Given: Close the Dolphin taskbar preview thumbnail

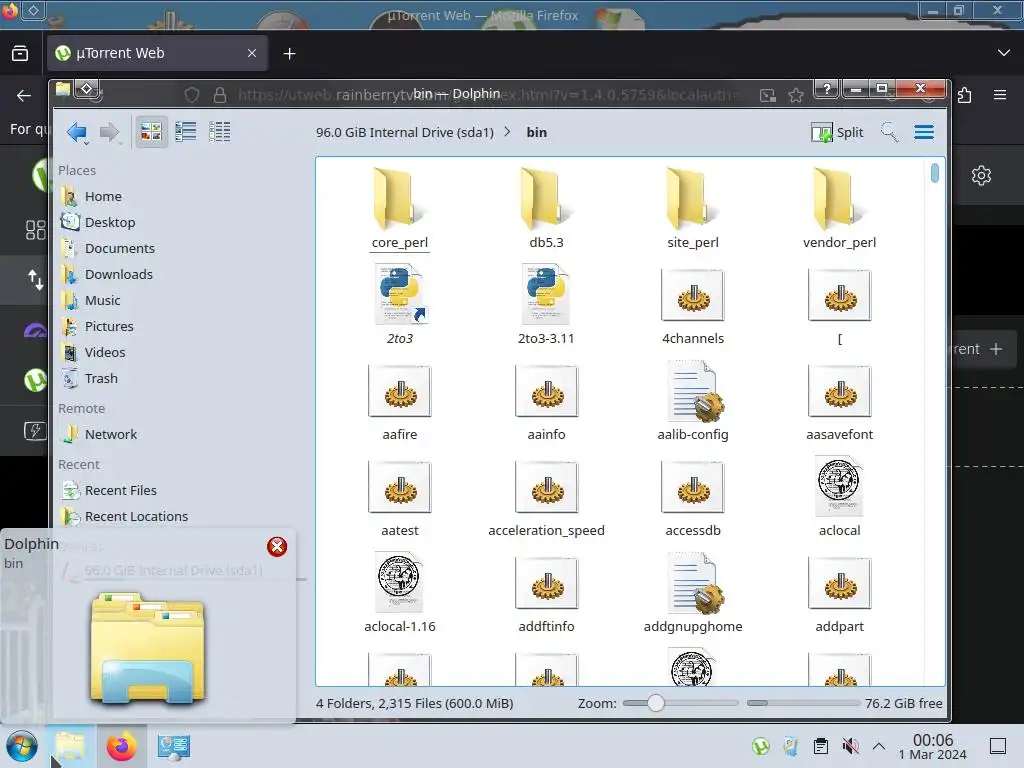Looking at the screenshot, I should point(277,547).
